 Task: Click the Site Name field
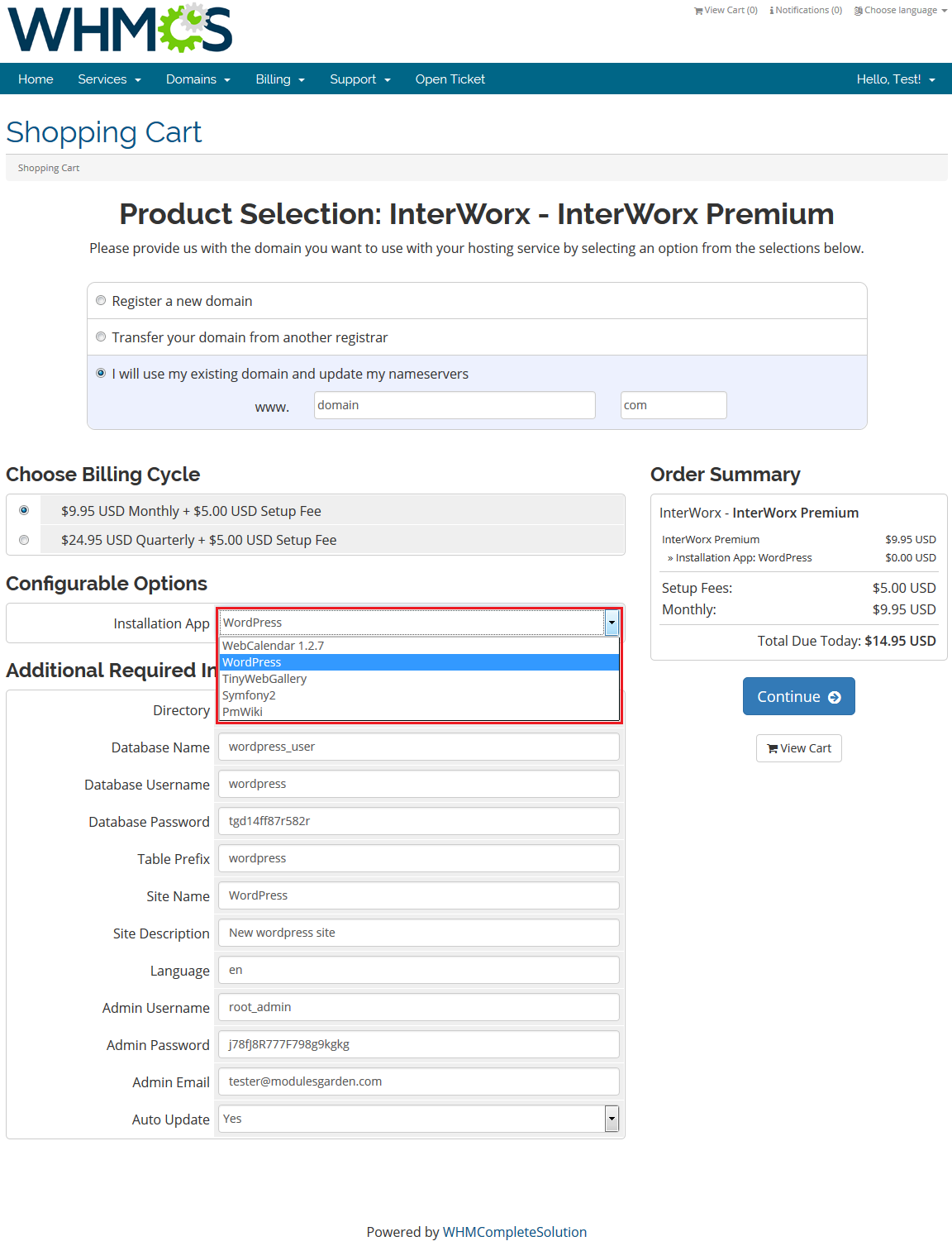tap(418, 895)
